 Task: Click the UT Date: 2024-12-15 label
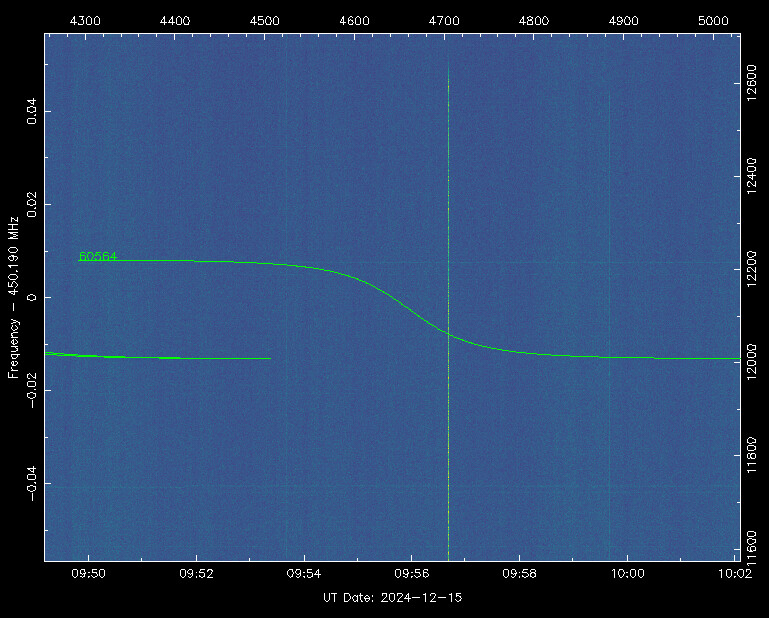392,598
